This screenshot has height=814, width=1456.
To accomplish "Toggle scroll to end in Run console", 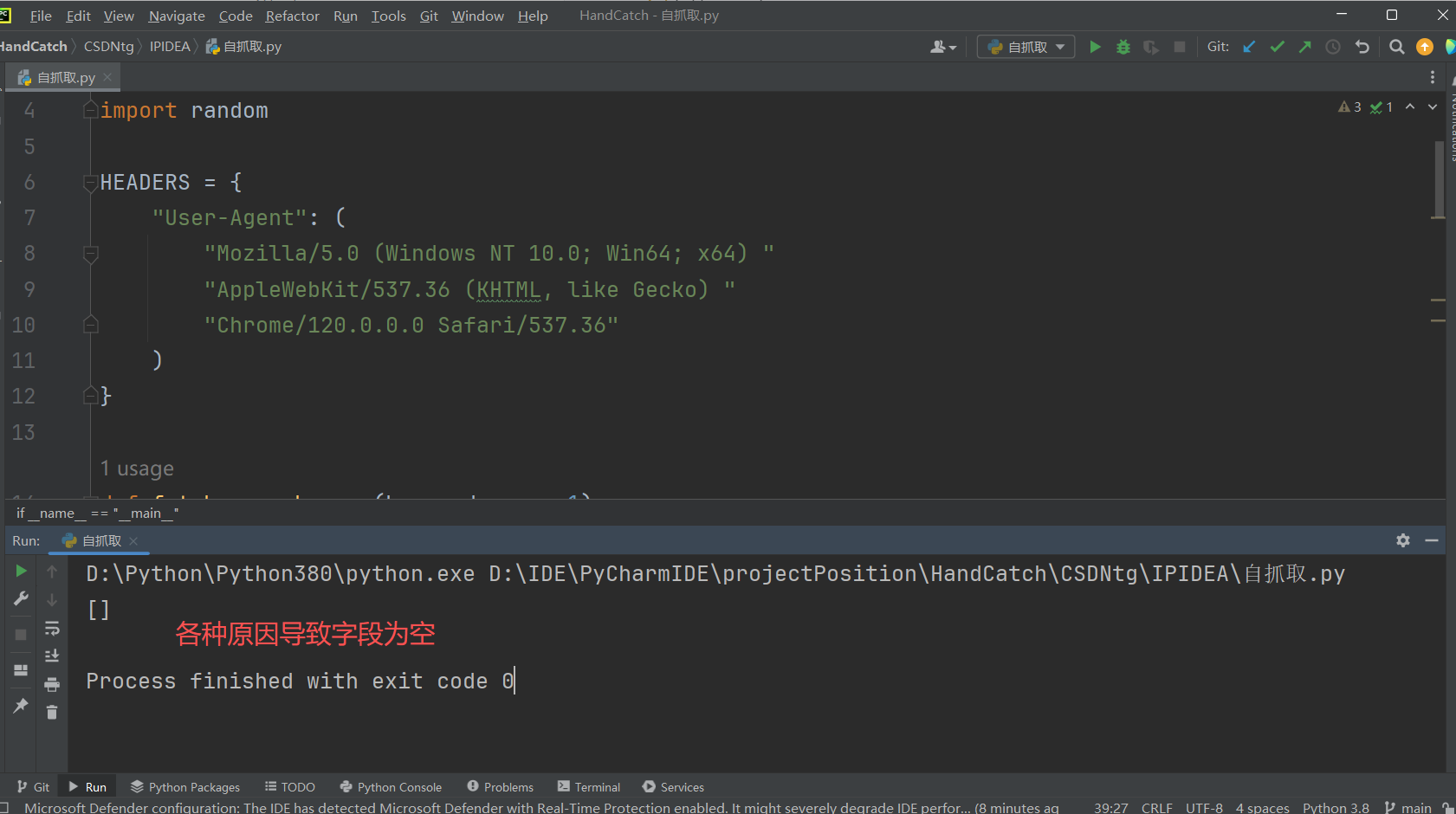I will point(52,656).
